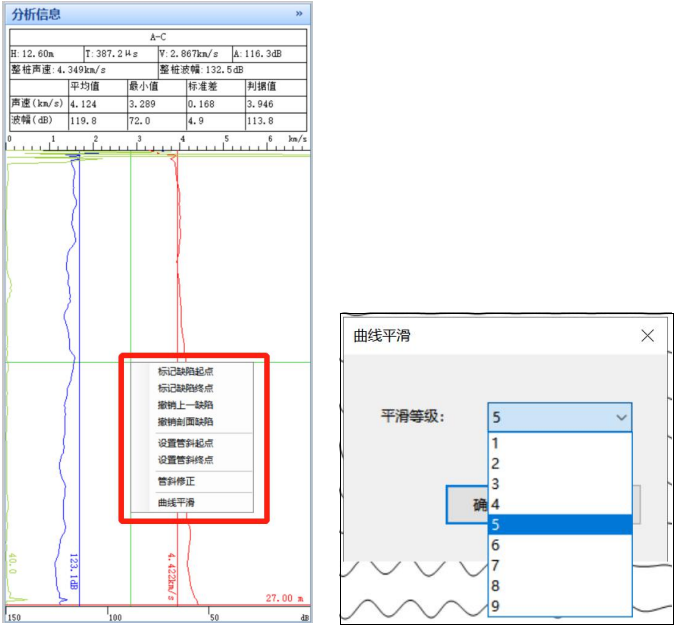Select 设置管斜起点 menu item
The height and width of the screenshot is (629, 677).
[x=185, y=443]
